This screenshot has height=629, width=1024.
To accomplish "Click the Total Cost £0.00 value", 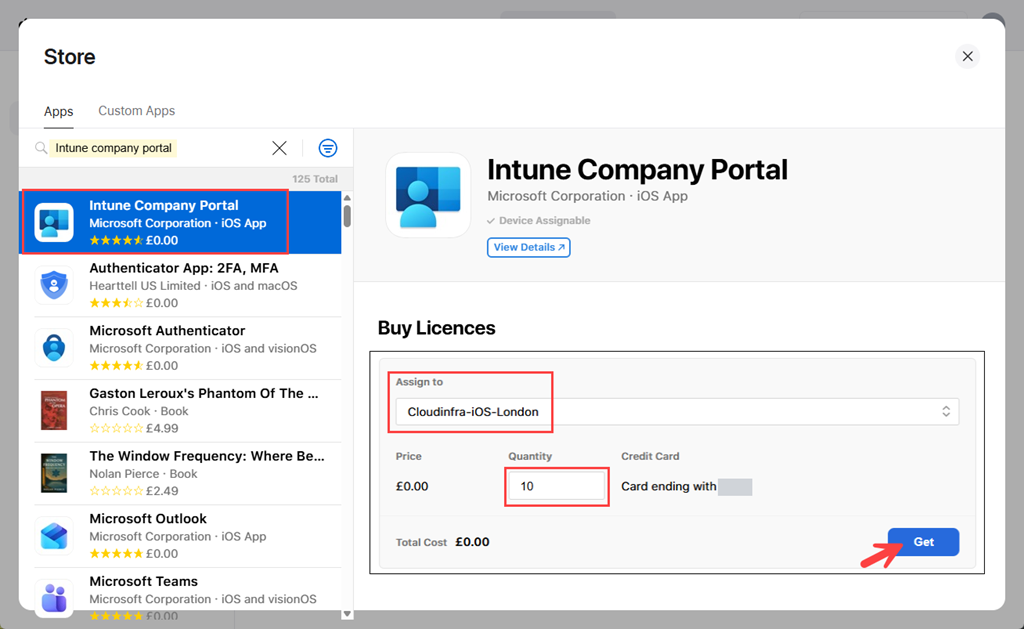I will pos(472,542).
